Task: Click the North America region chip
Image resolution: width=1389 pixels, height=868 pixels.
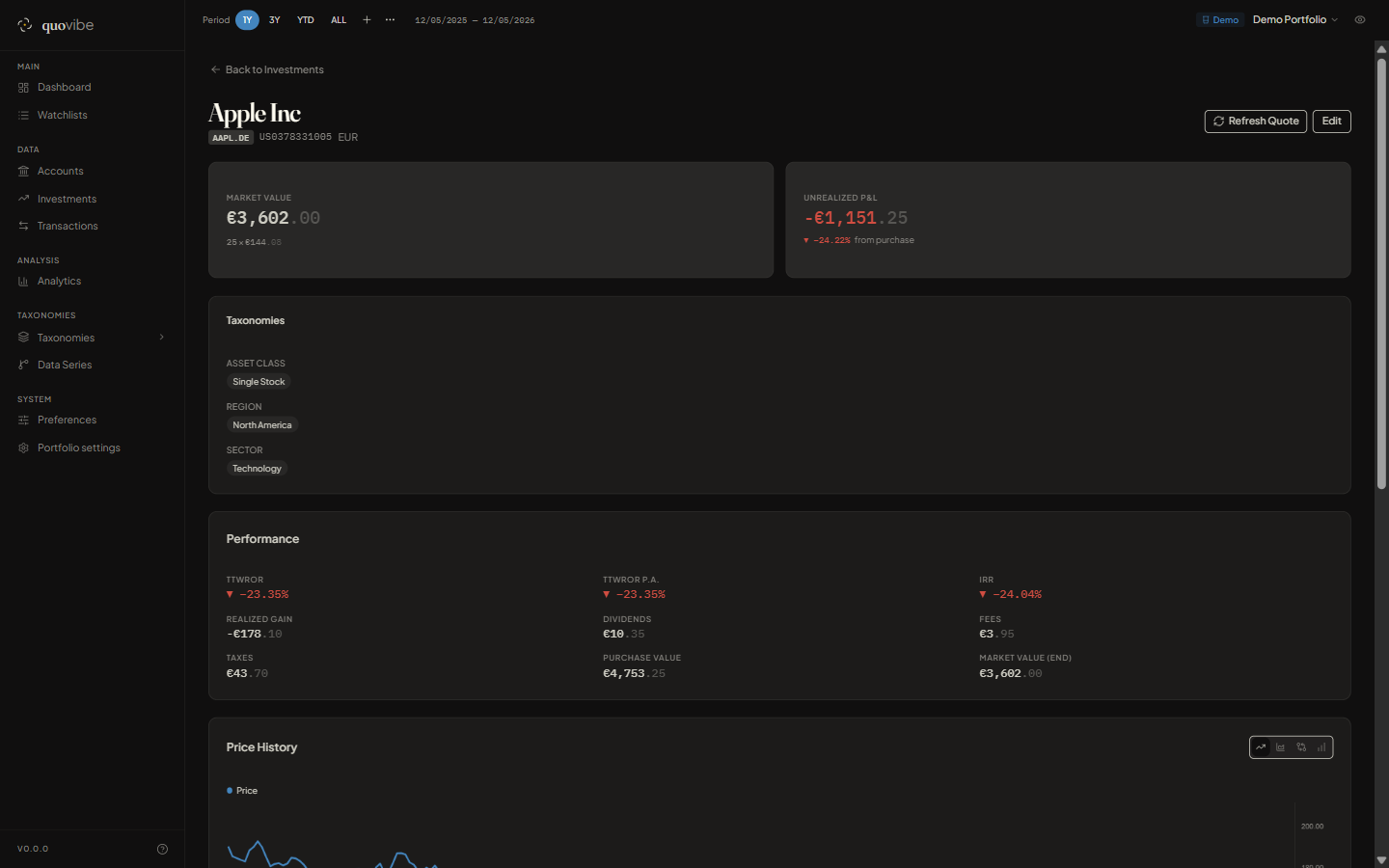Action: [262, 425]
